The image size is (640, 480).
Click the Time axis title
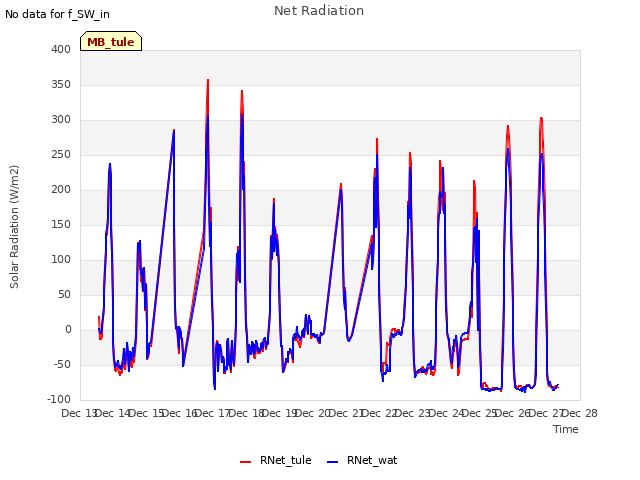click(566, 429)
